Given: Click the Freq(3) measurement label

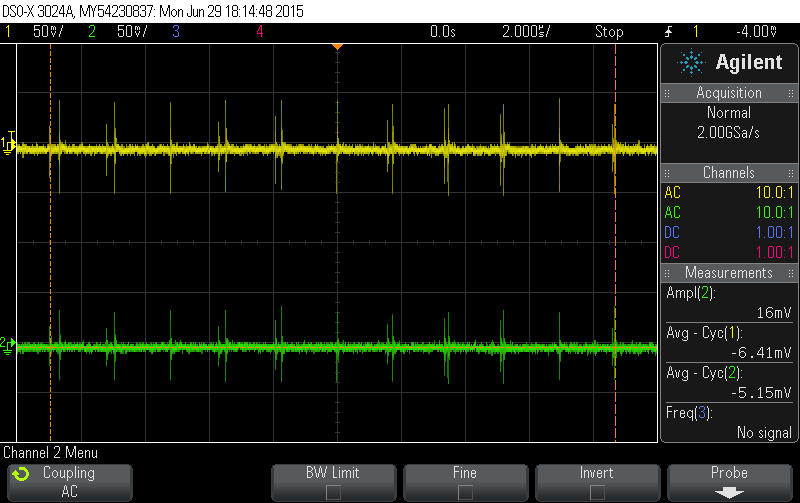Looking at the screenshot, I should point(689,413).
